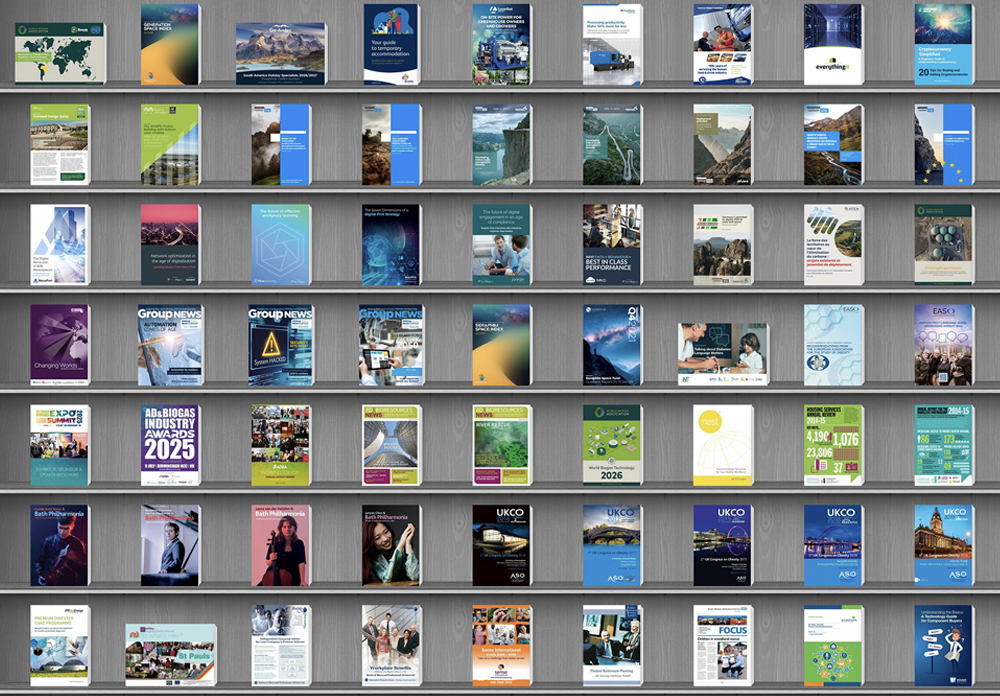Open the EASO light blue hexagon cover

[834, 345]
